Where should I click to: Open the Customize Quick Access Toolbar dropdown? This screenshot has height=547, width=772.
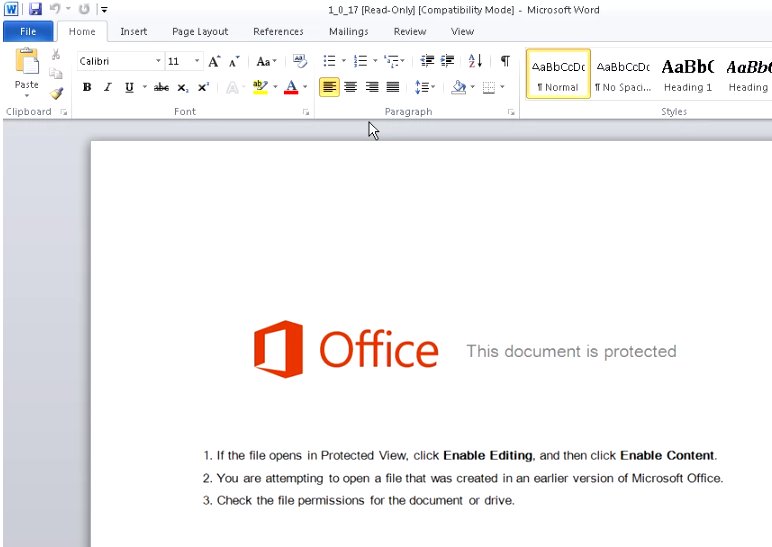click(104, 9)
